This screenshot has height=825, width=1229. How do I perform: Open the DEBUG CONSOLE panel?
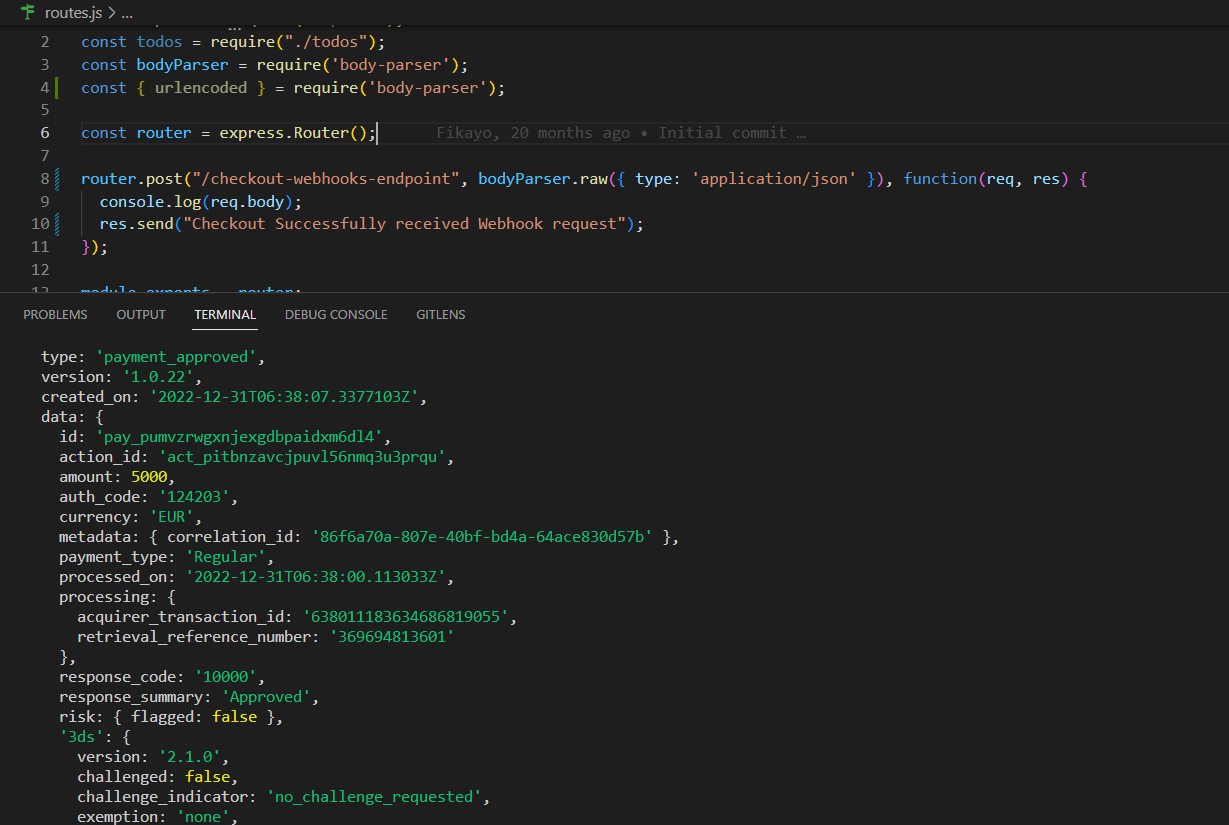pos(336,314)
